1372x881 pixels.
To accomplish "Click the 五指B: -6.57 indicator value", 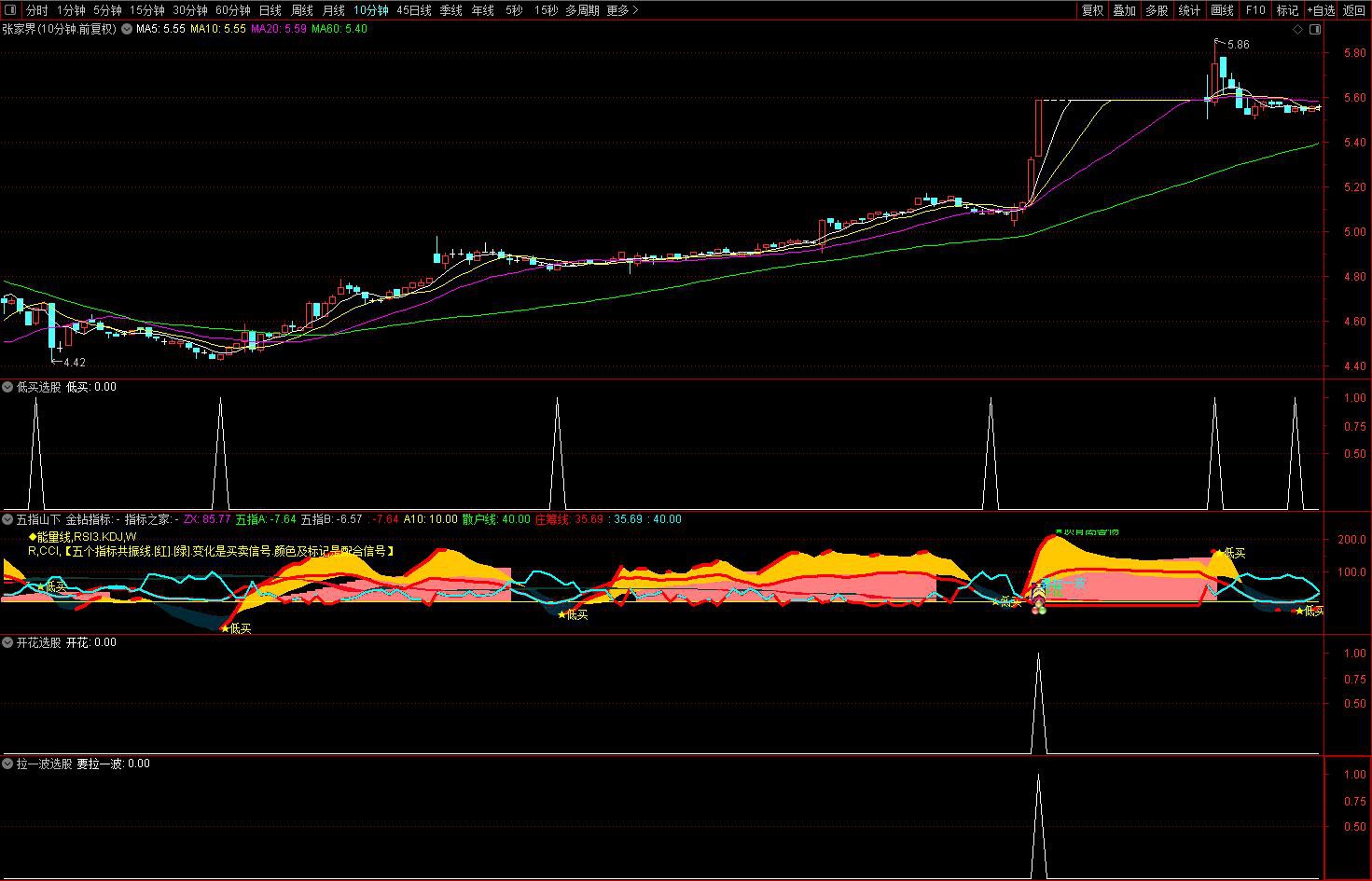I will coord(331,518).
